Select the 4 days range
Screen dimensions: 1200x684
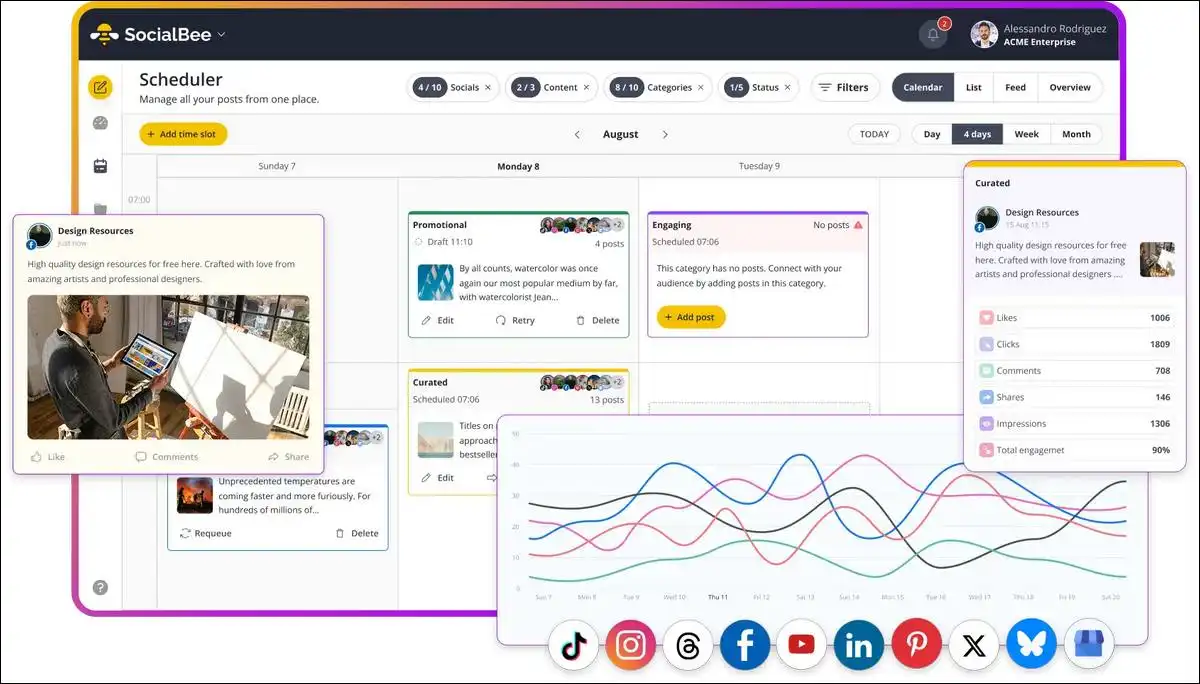click(x=977, y=134)
